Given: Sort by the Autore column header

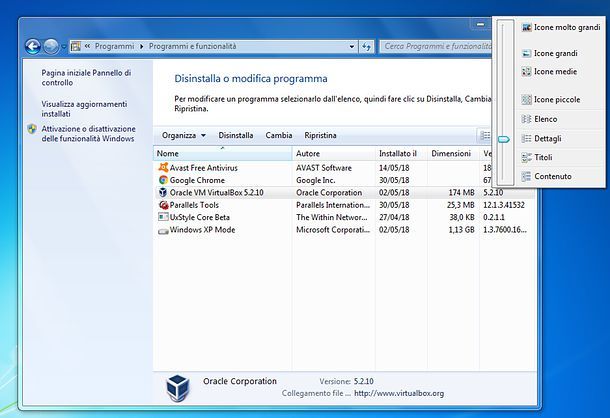Looking at the screenshot, I should coord(334,154).
